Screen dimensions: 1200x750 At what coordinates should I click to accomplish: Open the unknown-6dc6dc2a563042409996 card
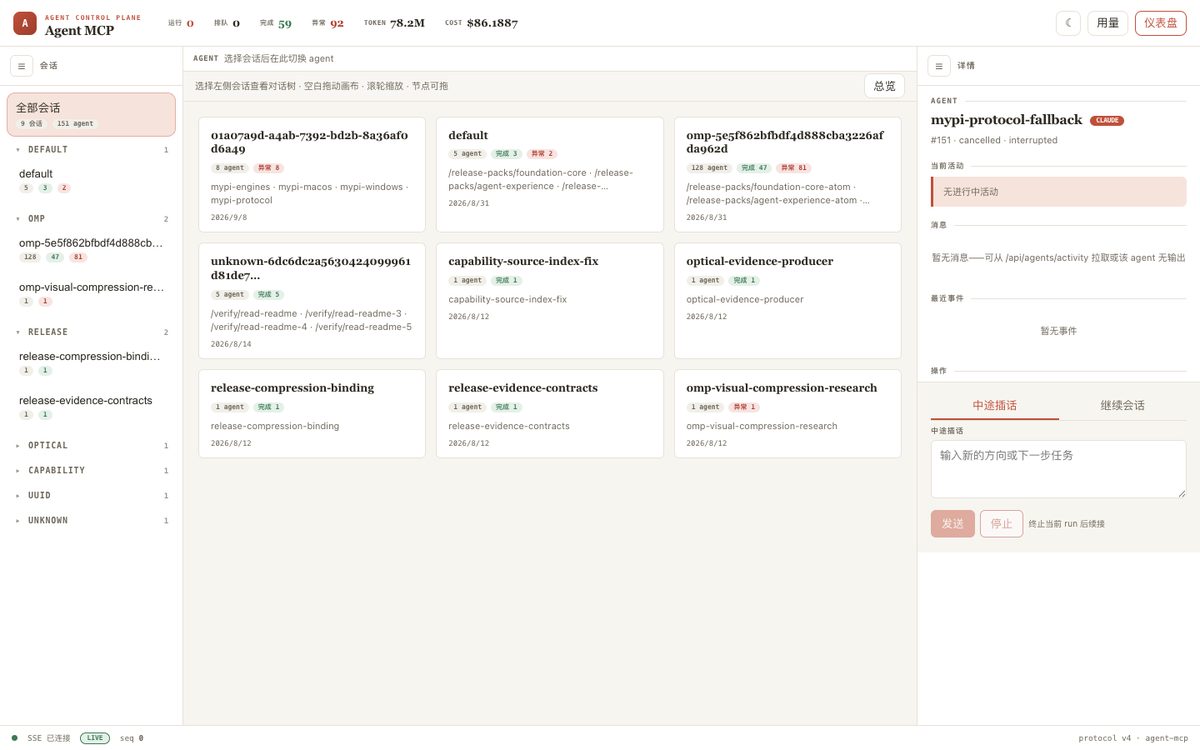point(312,301)
